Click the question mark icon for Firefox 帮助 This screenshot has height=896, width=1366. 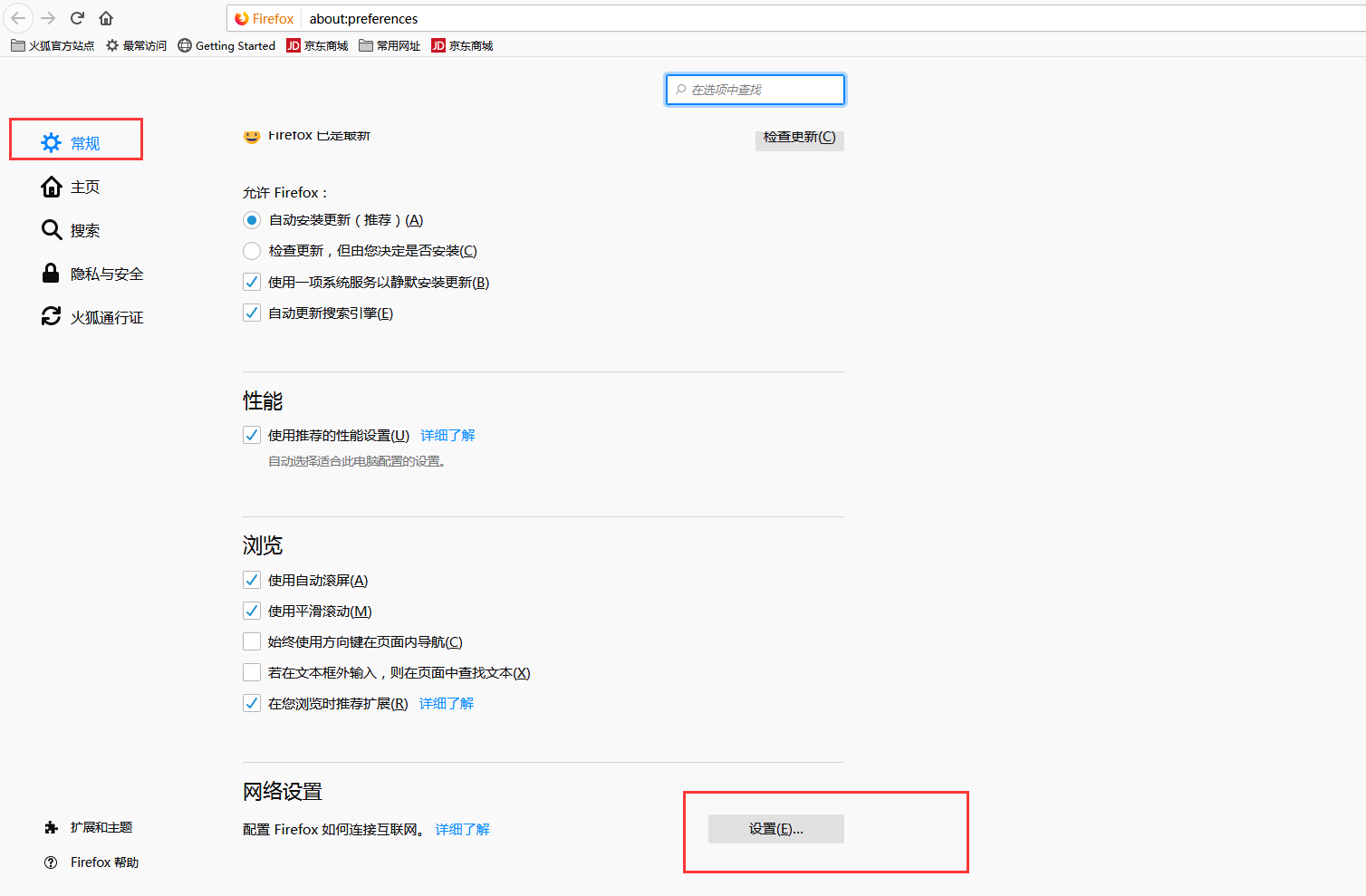pos(51,862)
